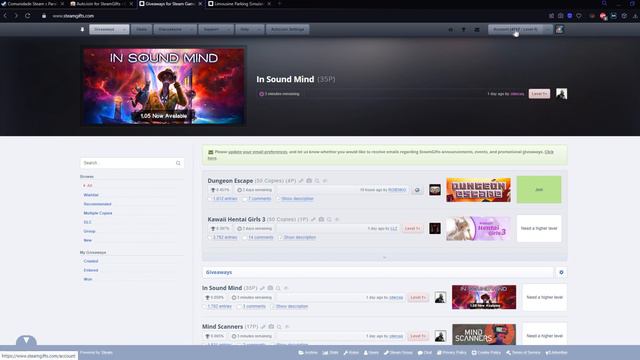Open Dungeon Escape banner thumbnail
Screen dimensions: 640x360
click(x=478, y=190)
